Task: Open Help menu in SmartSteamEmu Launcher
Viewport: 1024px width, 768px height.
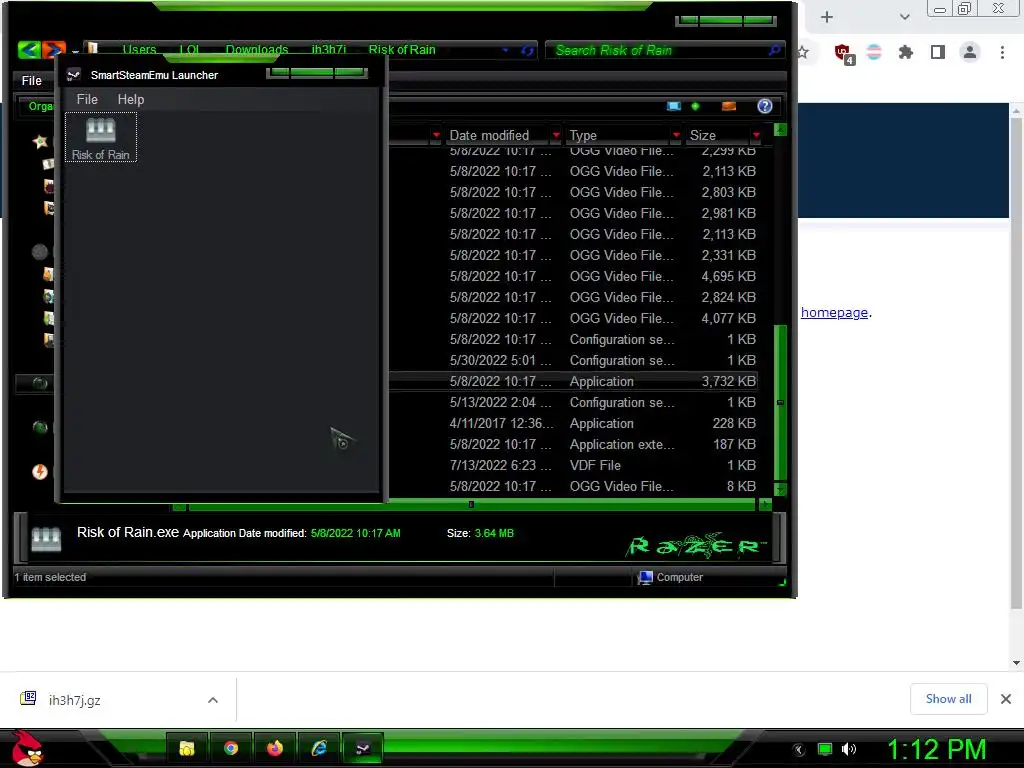Action: pos(131,99)
